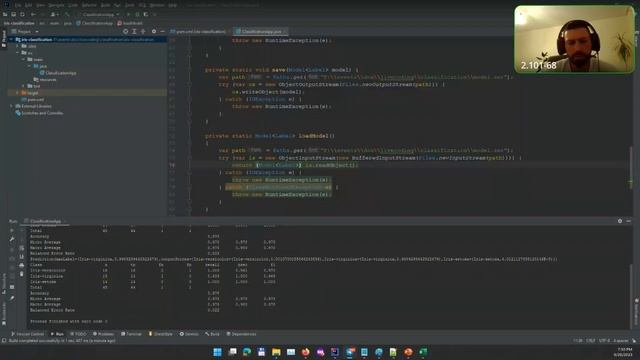This screenshot has height=360, width=640.
Task: Open the run configuration dropdown ClassificationApp
Action: pos(99,14)
